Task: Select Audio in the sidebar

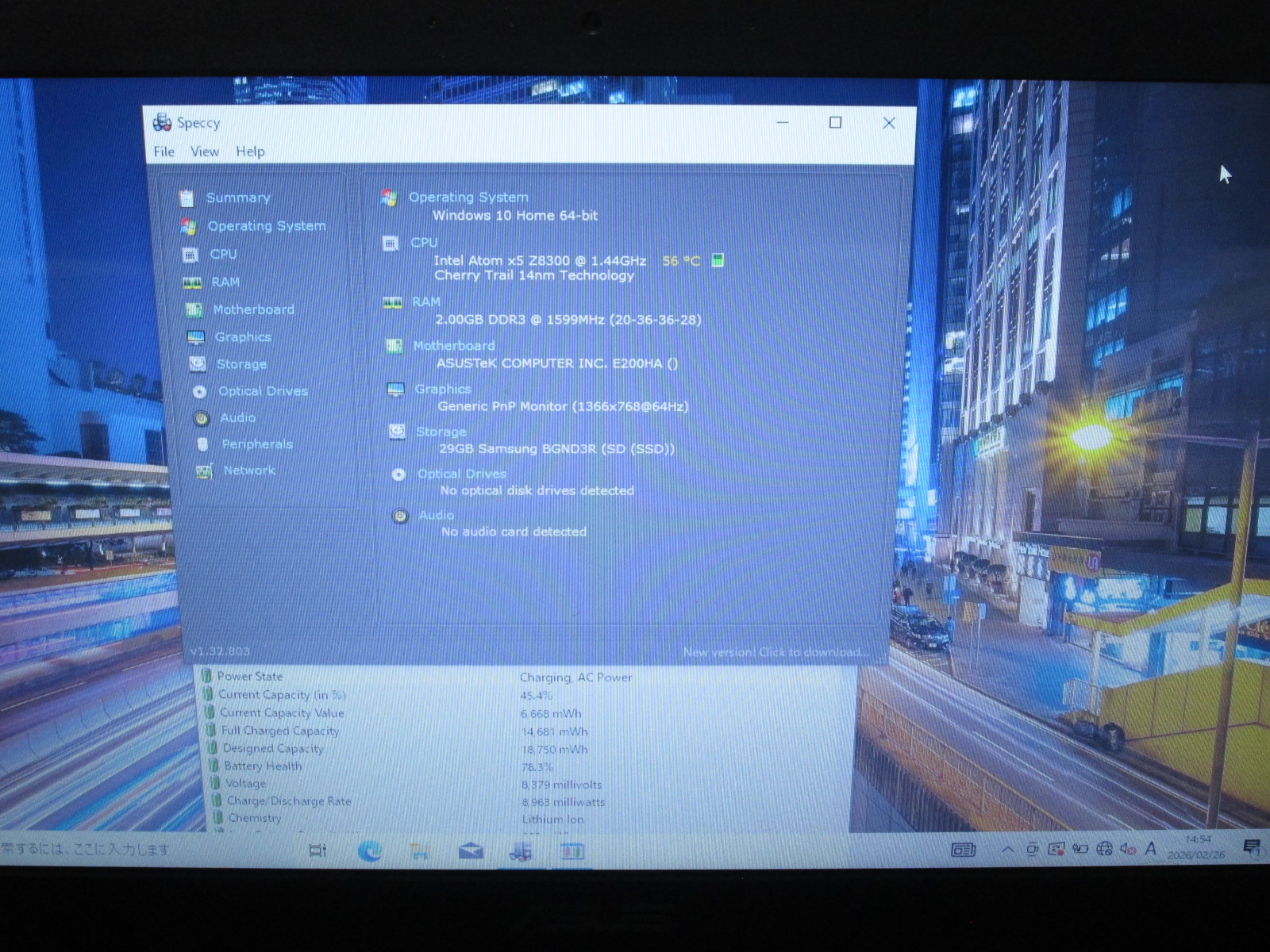Action: [x=237, y=417]
